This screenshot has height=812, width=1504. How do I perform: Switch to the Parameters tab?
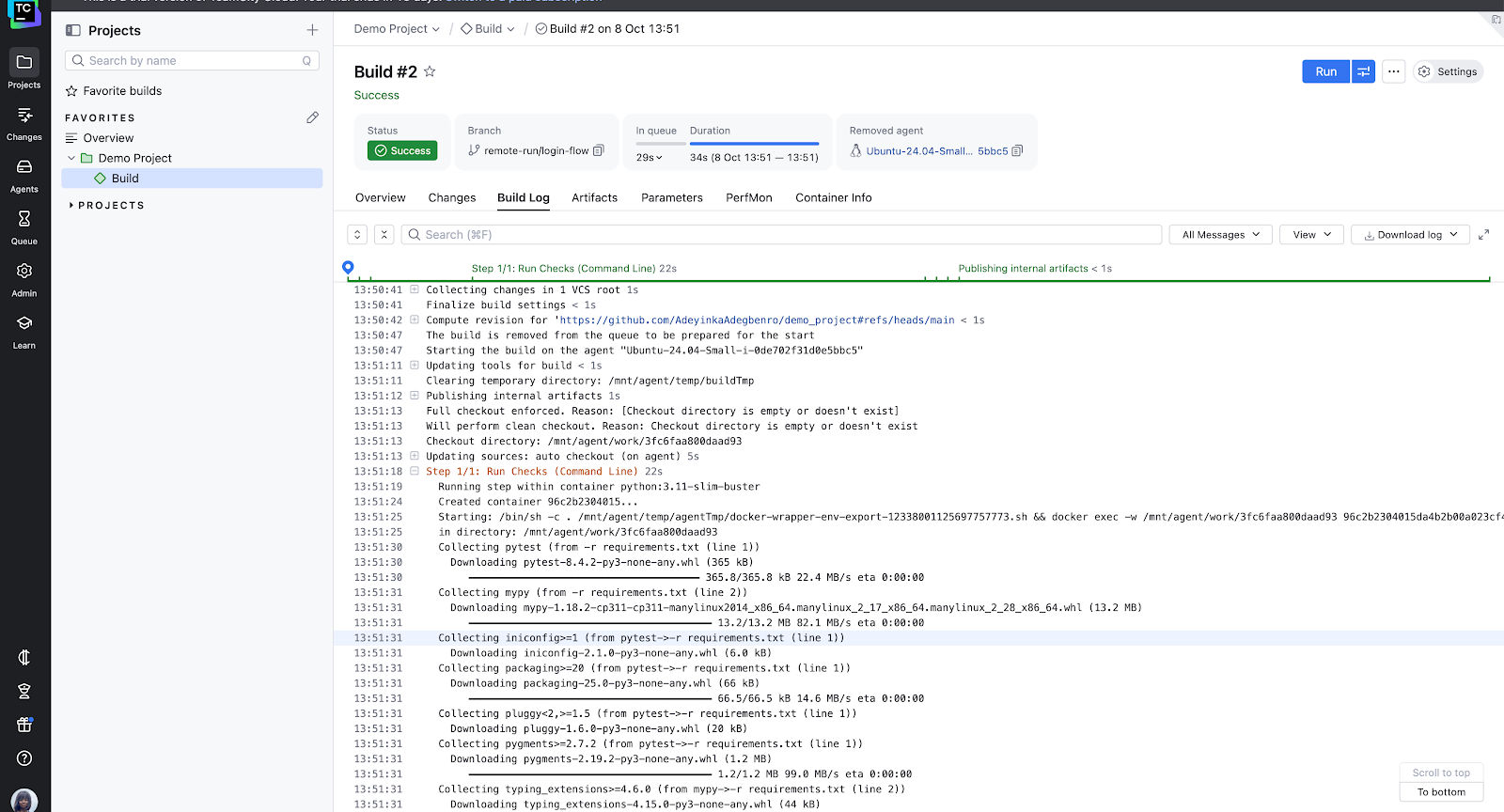(671, 197)
